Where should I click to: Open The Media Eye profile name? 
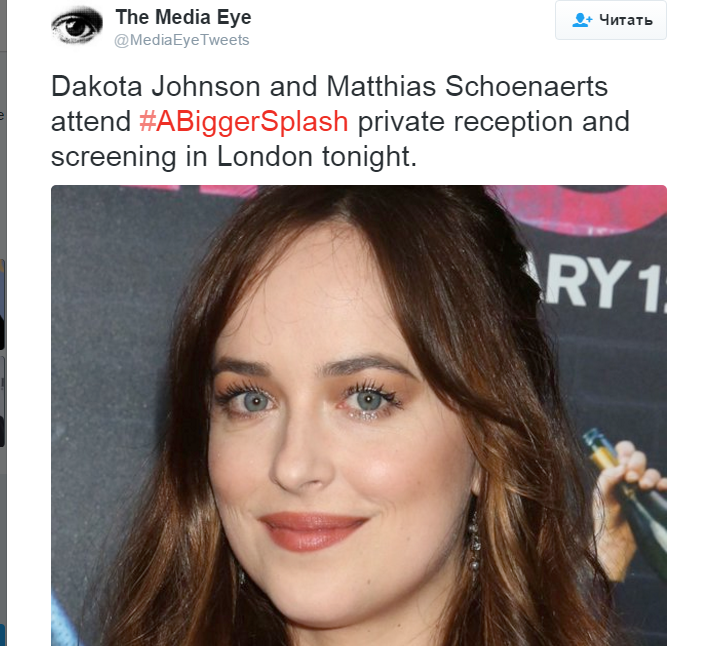click(184, 17)
